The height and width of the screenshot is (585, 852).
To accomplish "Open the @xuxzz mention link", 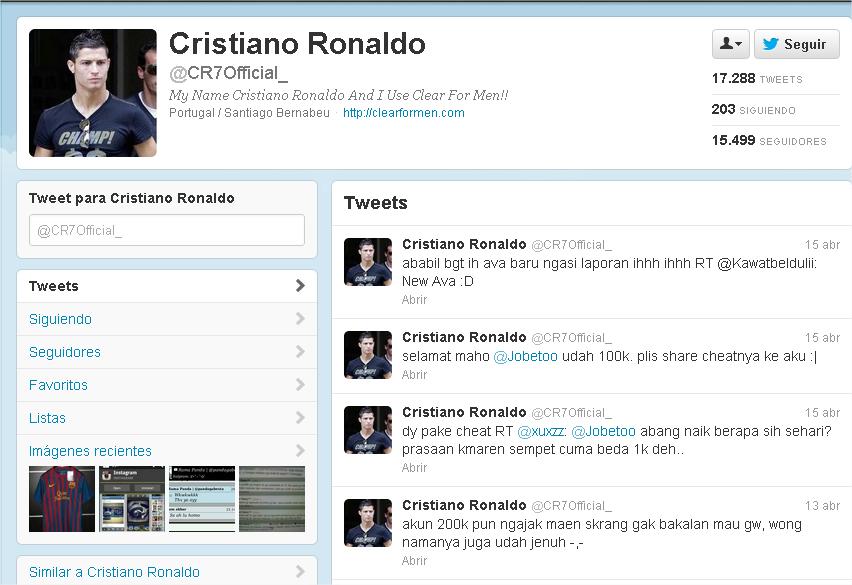I will (x=541, y=431).
